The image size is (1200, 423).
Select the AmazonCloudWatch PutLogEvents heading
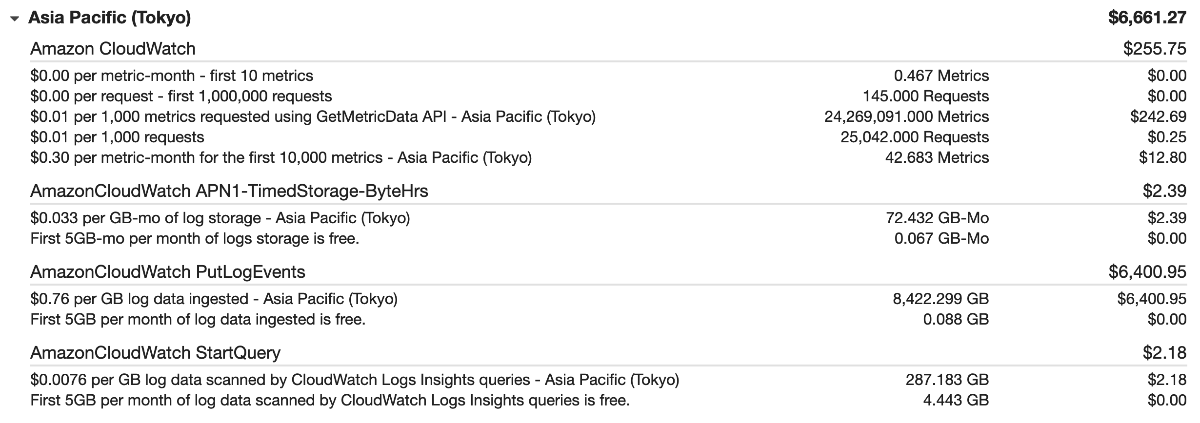click(168, 271)
